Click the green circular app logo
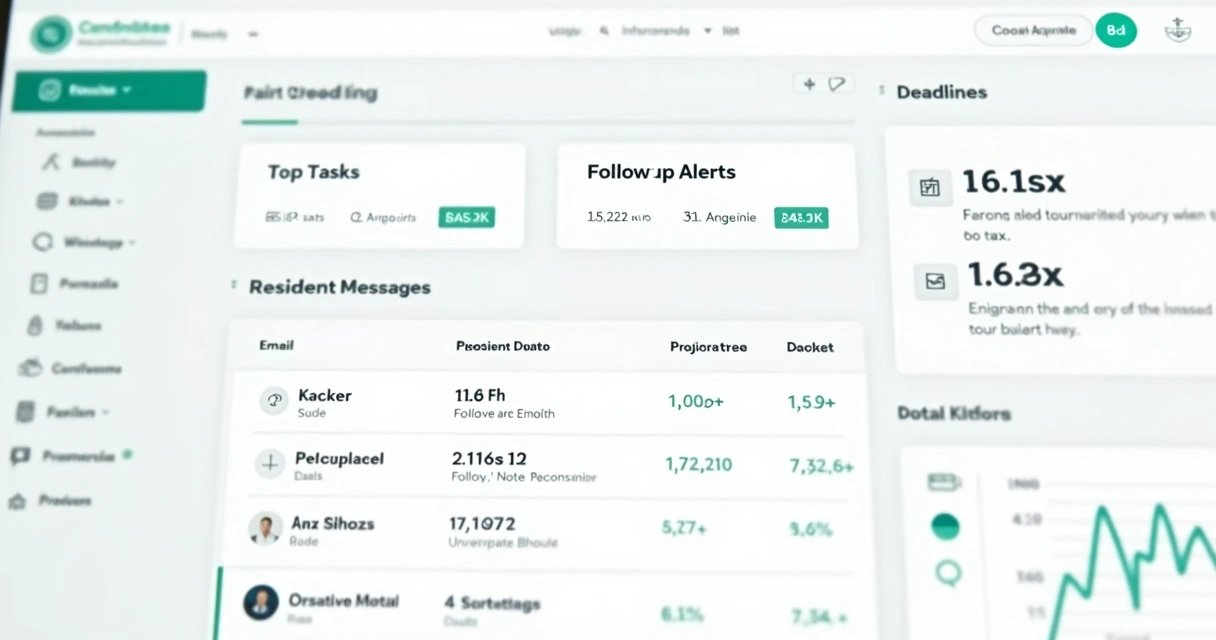Screen dimensions: 1216x640 pyautogui.click(x=50, y=34)
